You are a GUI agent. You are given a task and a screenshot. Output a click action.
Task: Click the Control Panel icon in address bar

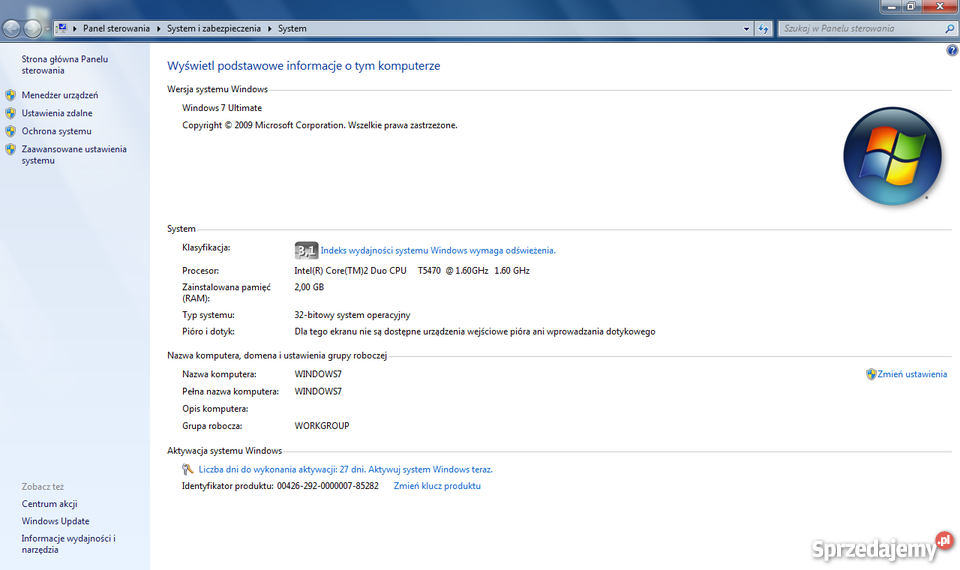click(x=62, y=28)
